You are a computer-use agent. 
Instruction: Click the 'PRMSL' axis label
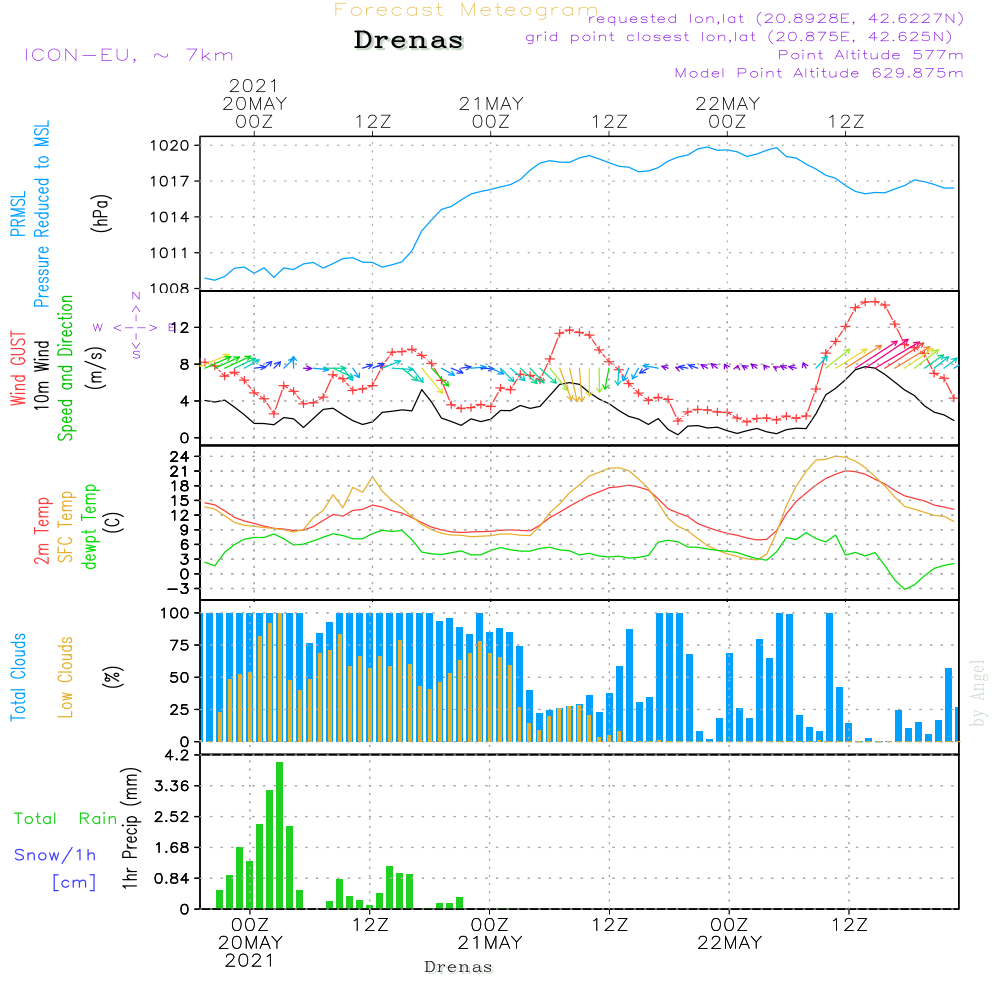click(18, 214)
